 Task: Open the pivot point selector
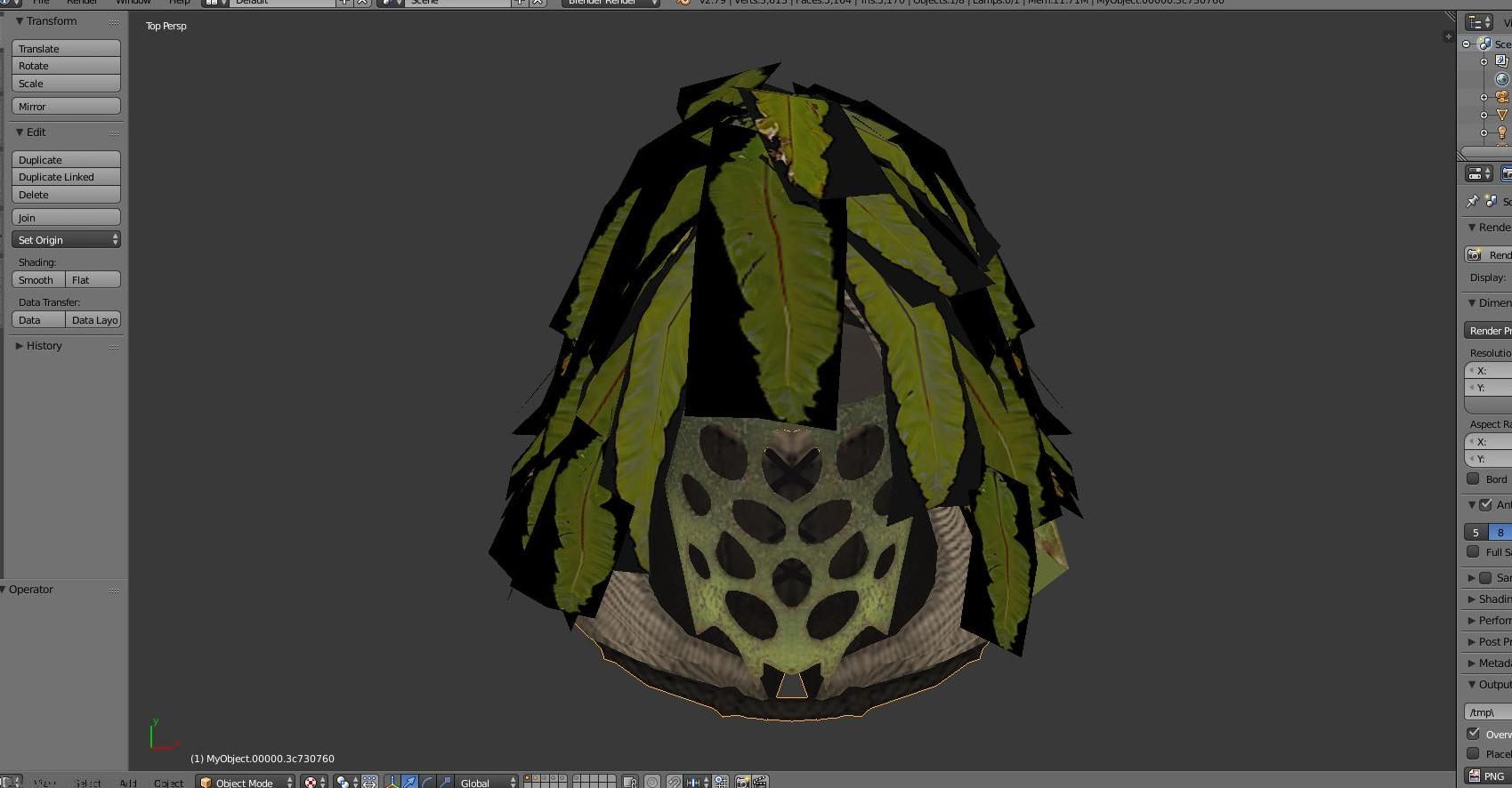click(x=345, y=782)
